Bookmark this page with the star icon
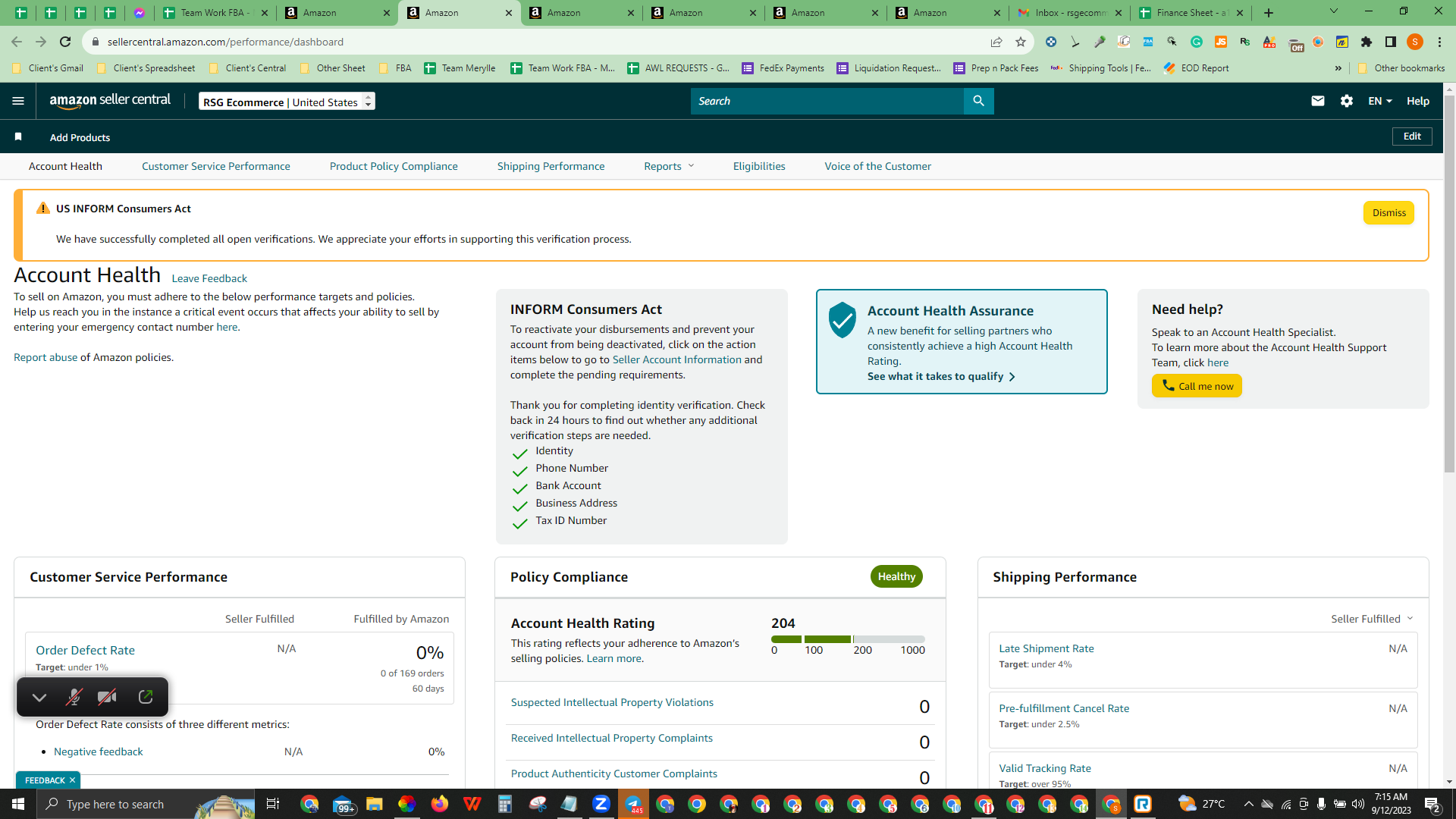The width and height of the screenshot is (1456, 819). pos(1021,42)
